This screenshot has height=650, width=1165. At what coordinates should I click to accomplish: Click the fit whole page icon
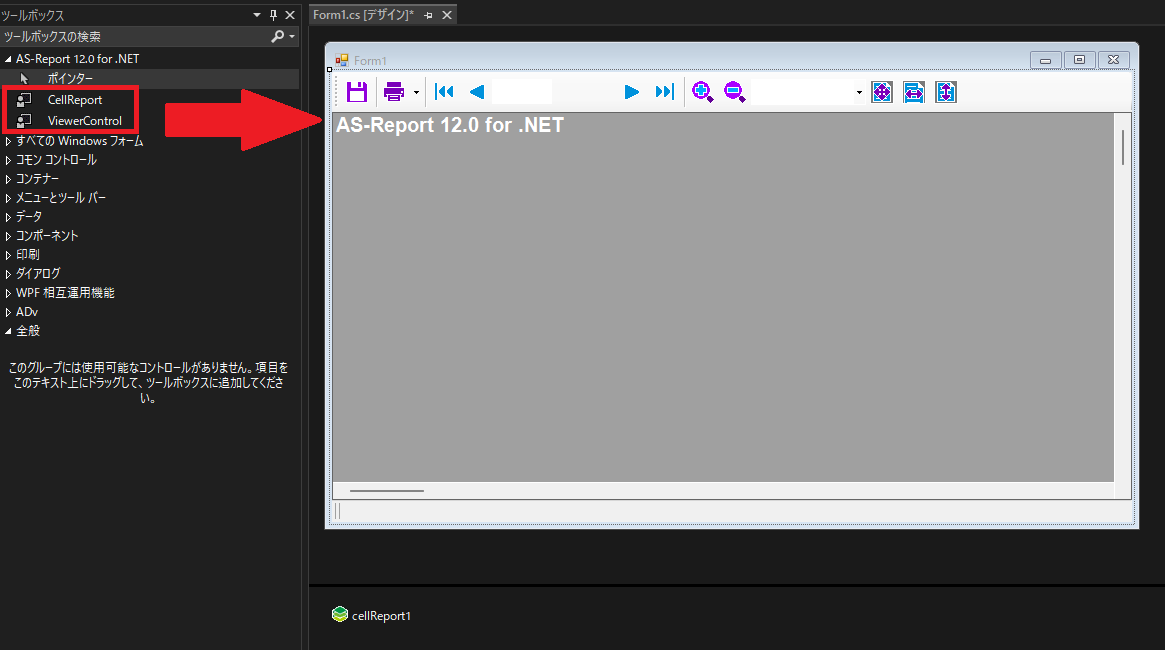882,92
